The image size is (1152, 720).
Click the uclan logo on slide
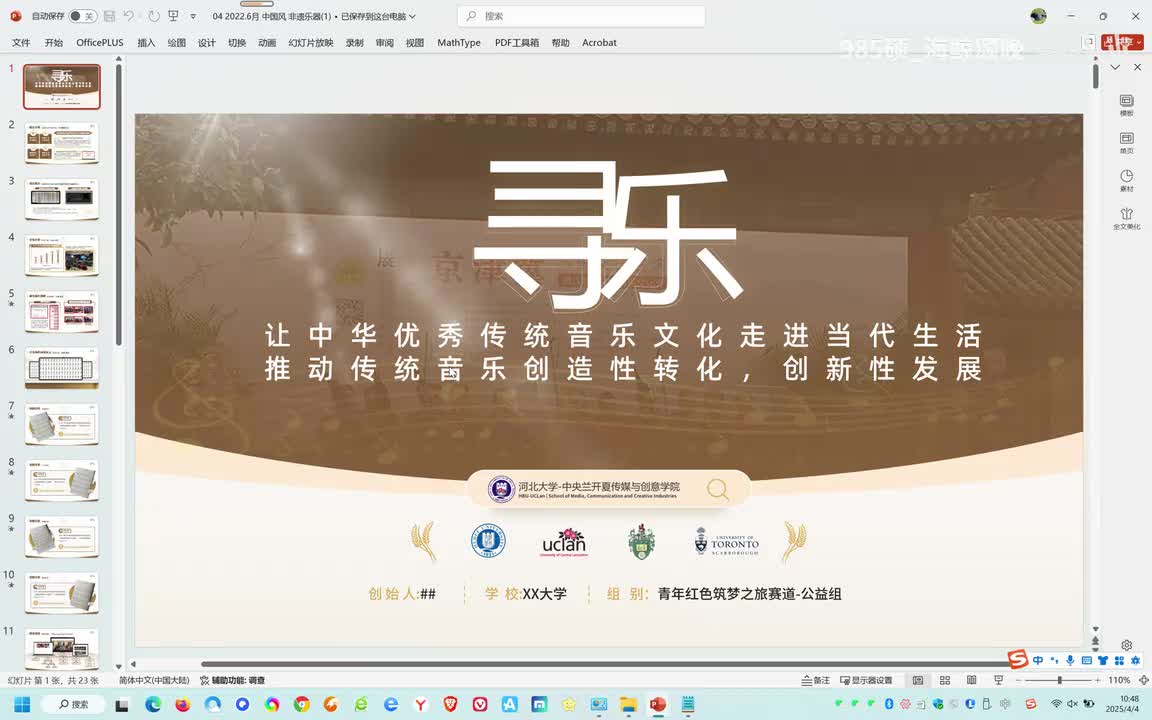point(564,542)
